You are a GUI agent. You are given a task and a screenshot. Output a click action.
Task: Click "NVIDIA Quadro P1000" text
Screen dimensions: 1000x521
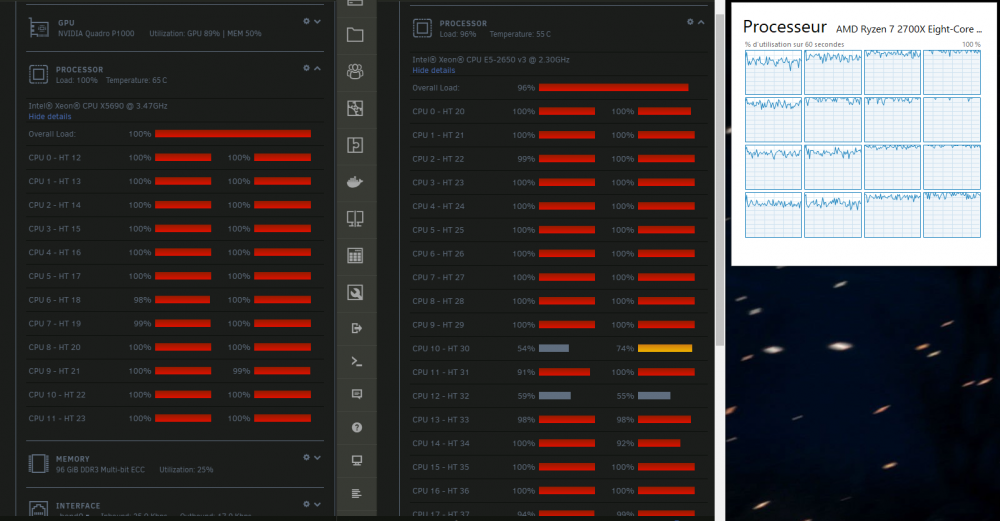pos(96,33)
